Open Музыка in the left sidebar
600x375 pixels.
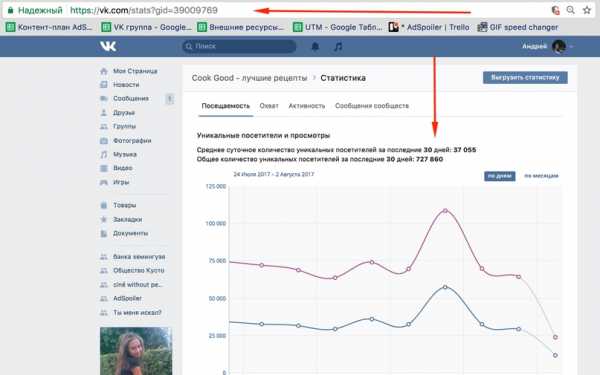(x=125, y=154)
